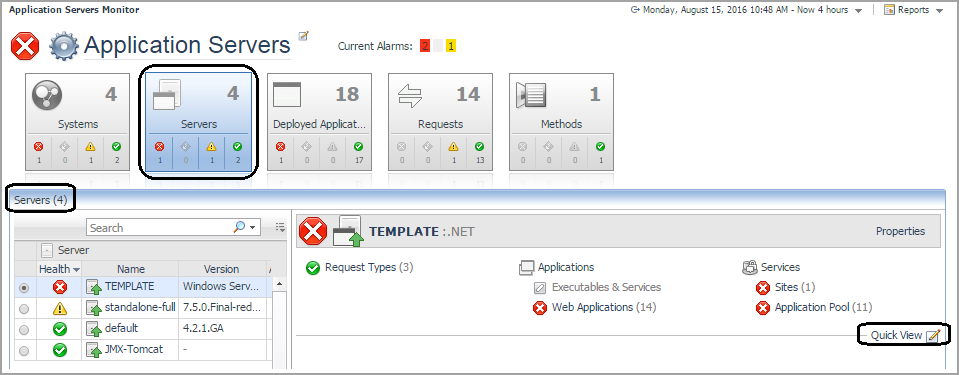This screenshot has height=375, width=959.
Task: Click the Web Applications critical status icon
Action: click(x=539, y=308)
